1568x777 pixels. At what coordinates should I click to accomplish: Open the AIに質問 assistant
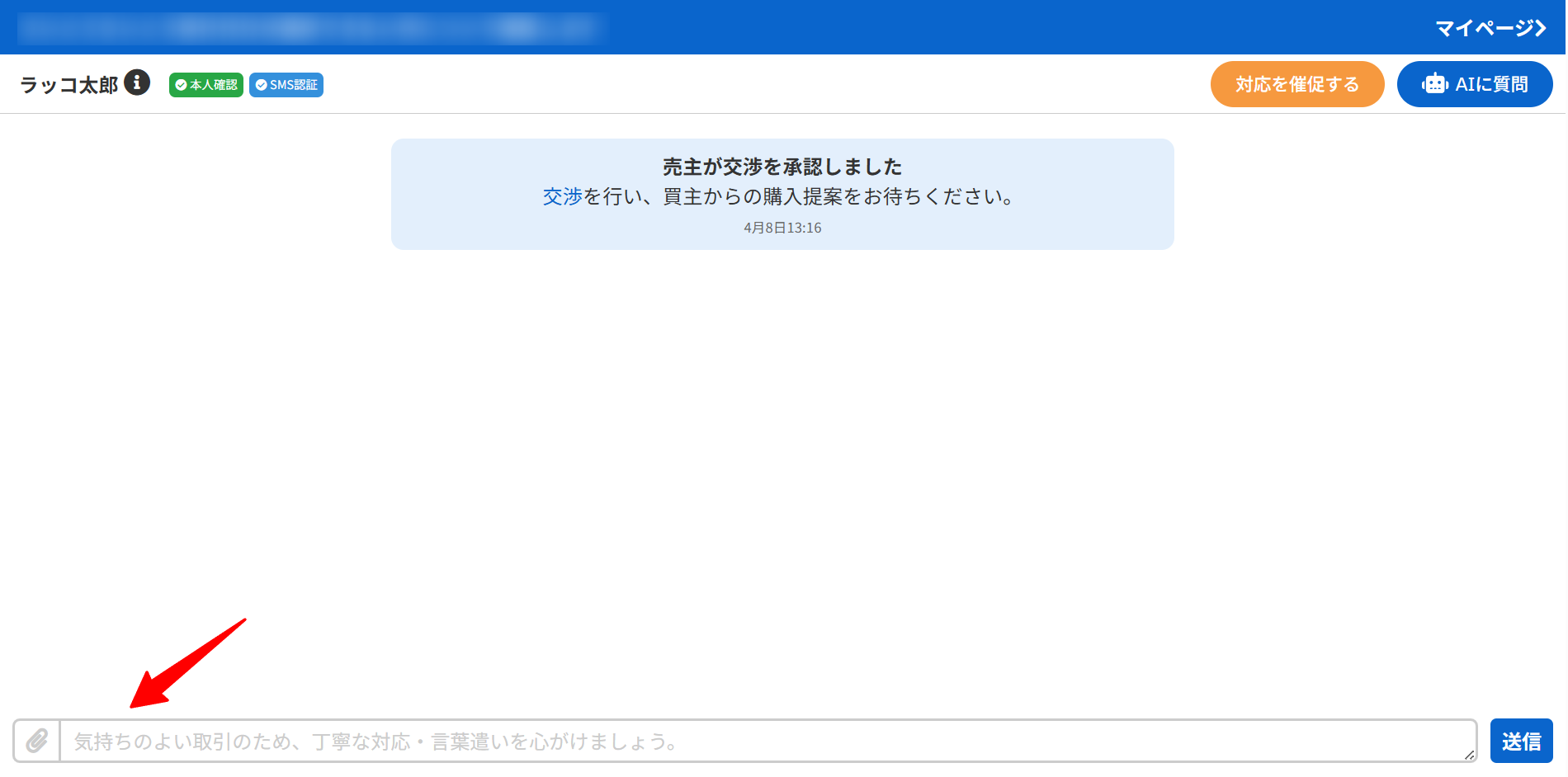(x=1474, y=84)
